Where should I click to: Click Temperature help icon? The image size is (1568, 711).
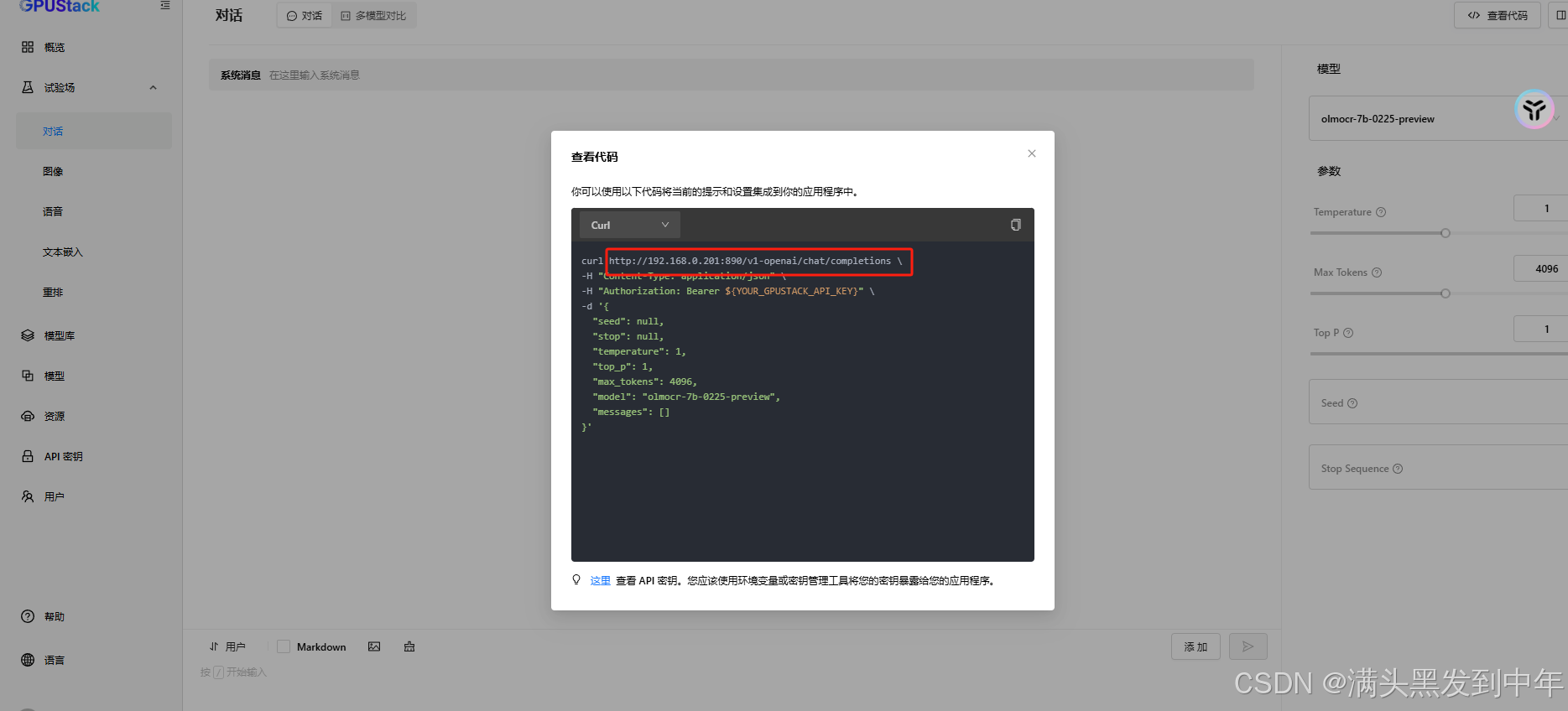[1381, 212]
